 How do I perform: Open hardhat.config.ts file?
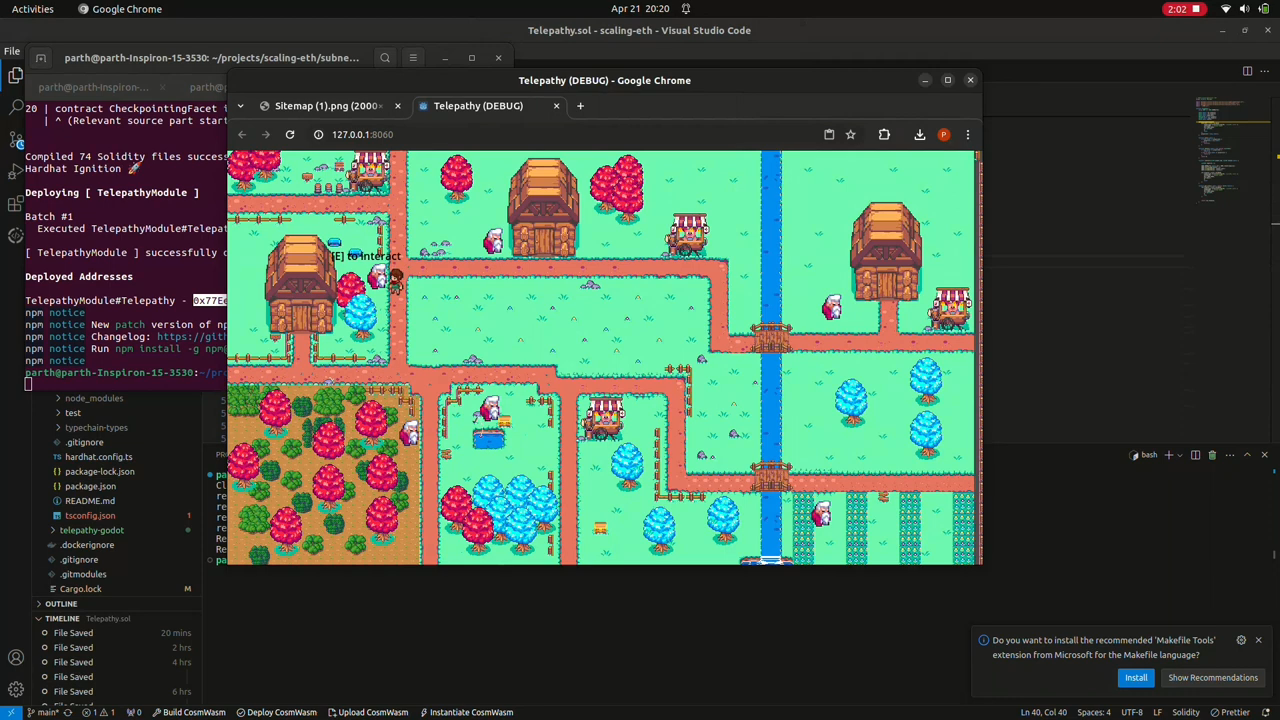click(x=98, y=457)
